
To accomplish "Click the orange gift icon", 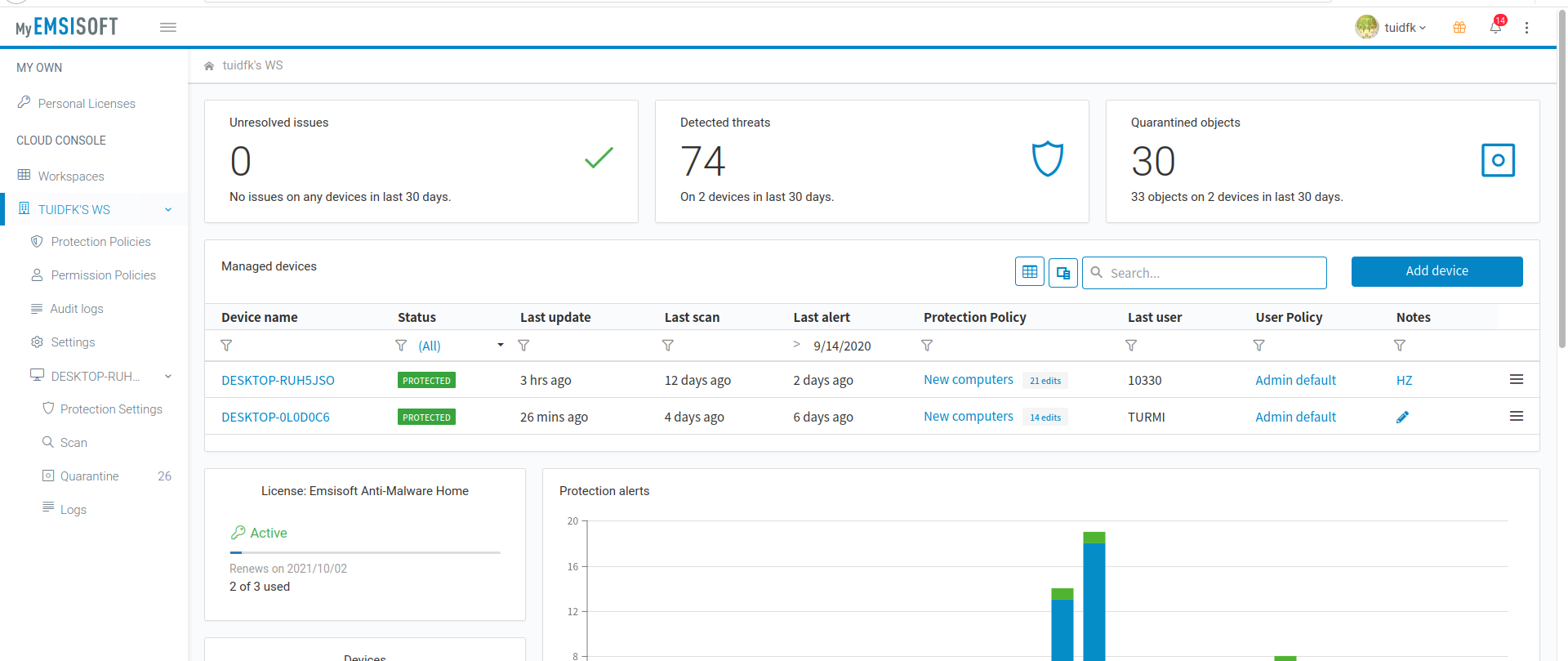I will pos(1459,27).
